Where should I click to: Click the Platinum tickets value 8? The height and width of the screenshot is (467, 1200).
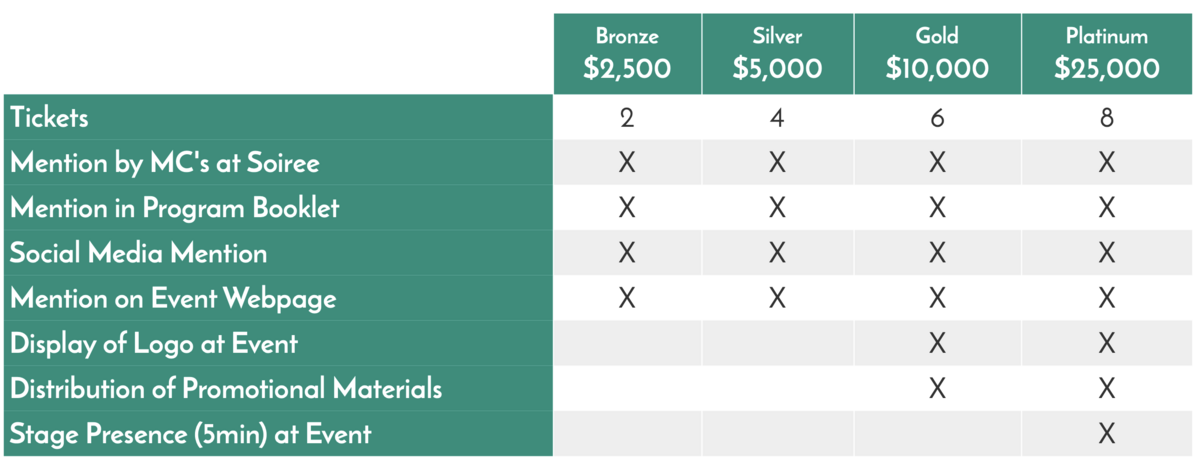tap(1106, 118)
